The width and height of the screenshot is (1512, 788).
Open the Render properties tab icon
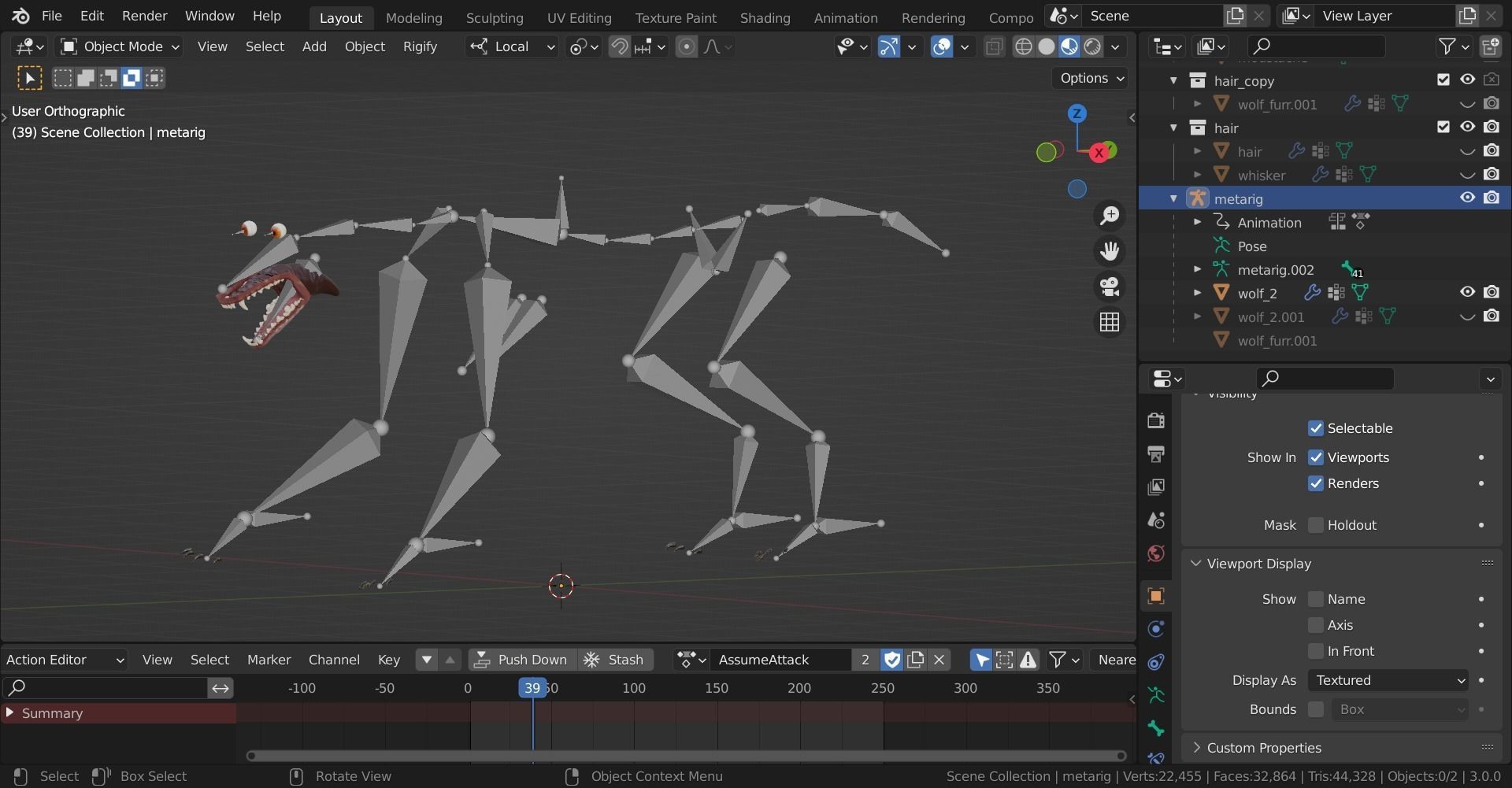[1156, 420]
